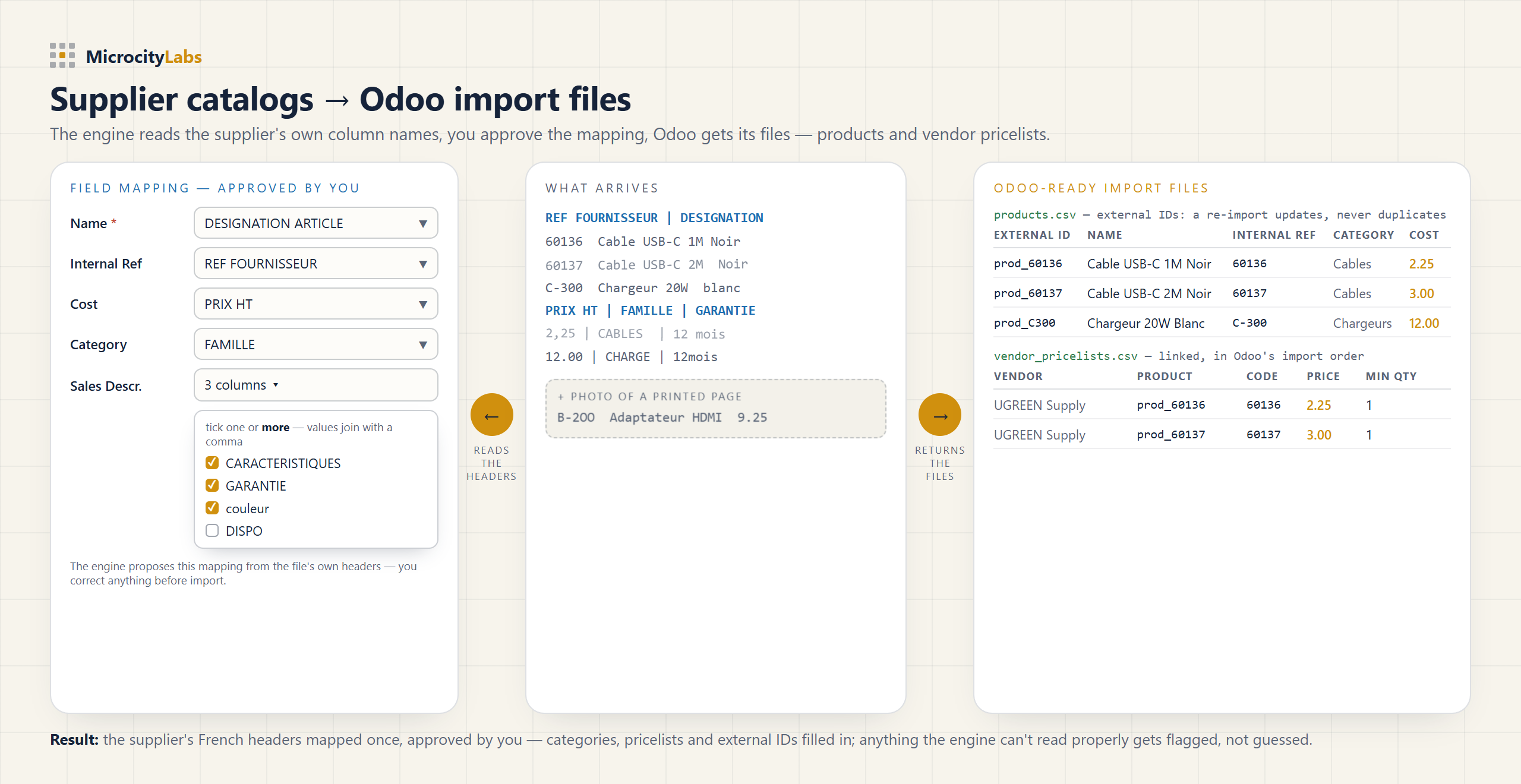This screenshot has height=784, width=1521.
Task: Click UGREEN Supply in the prod_60137 pricelist row
Action: point(1039,435)
